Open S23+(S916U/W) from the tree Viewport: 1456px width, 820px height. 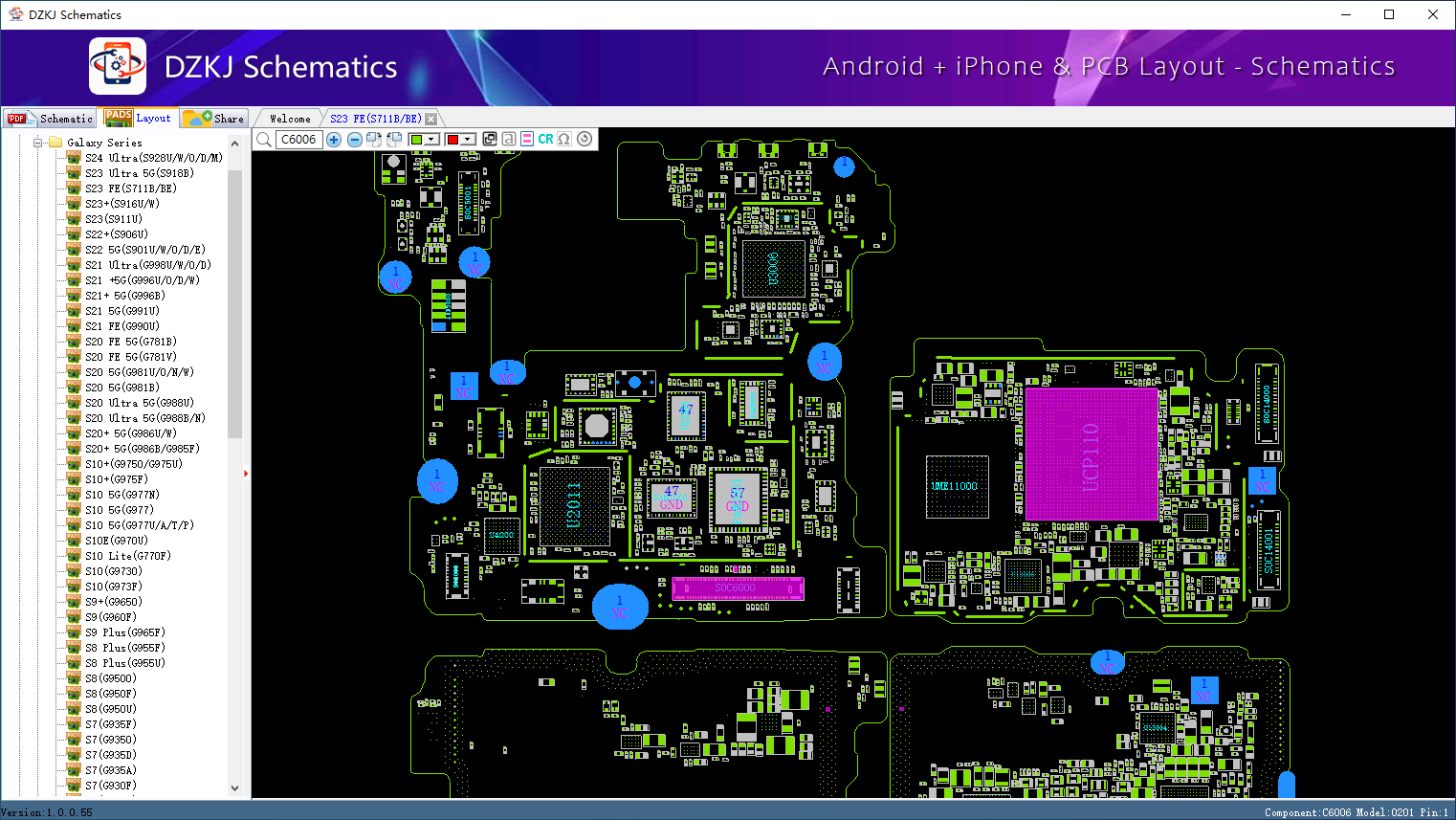pos(121,204)
